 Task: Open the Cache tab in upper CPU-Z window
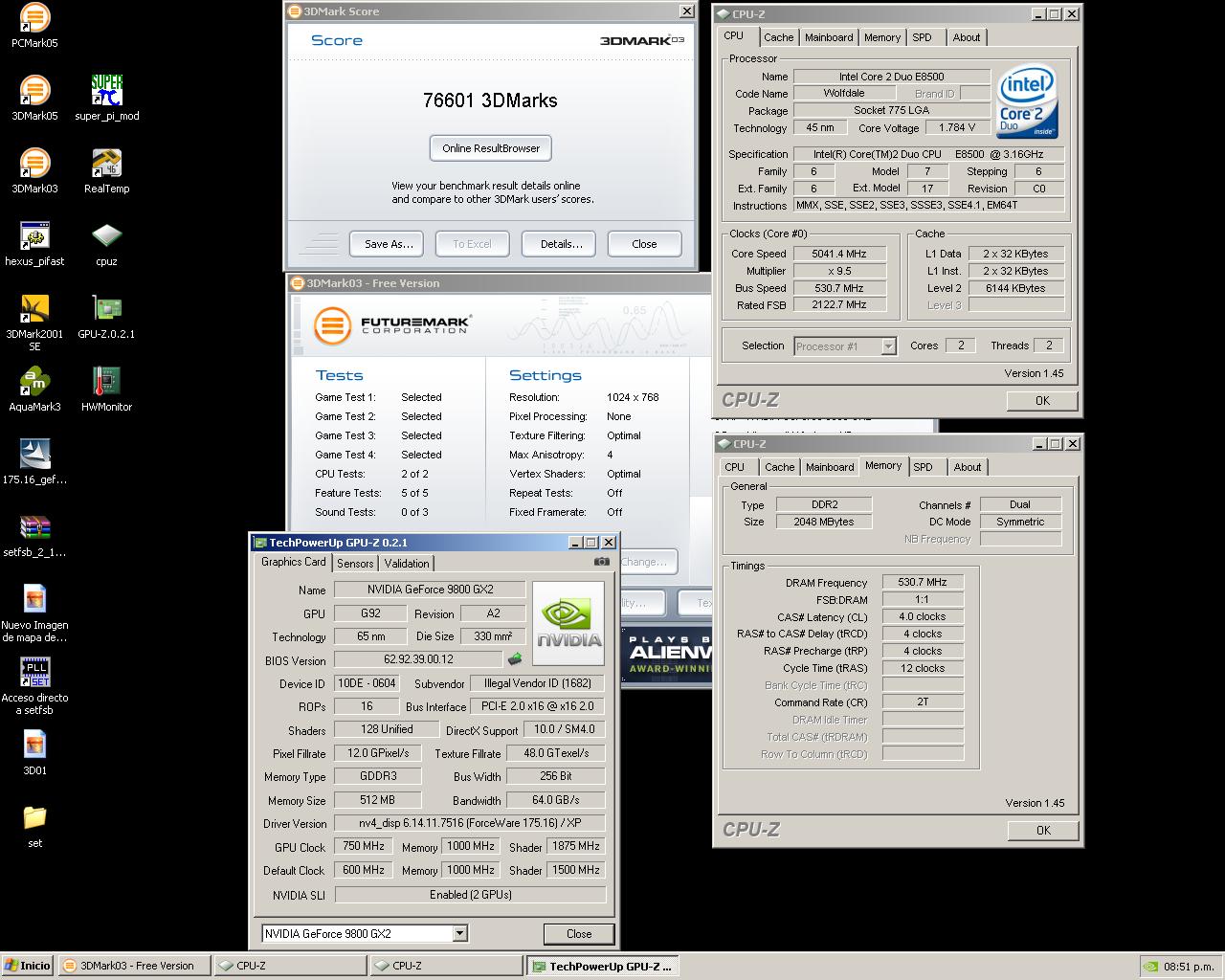tap(778, 37)
